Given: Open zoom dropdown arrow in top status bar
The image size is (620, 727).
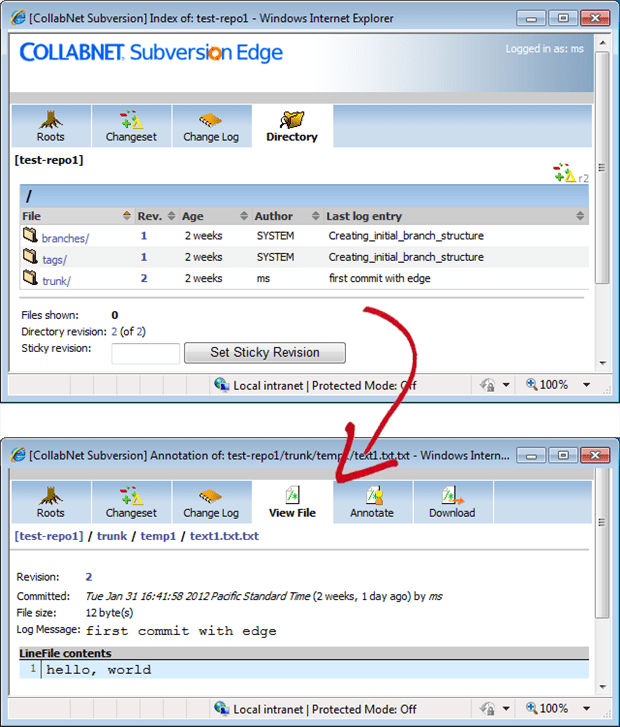Looking at the screenshot, I should coord(587,385).
